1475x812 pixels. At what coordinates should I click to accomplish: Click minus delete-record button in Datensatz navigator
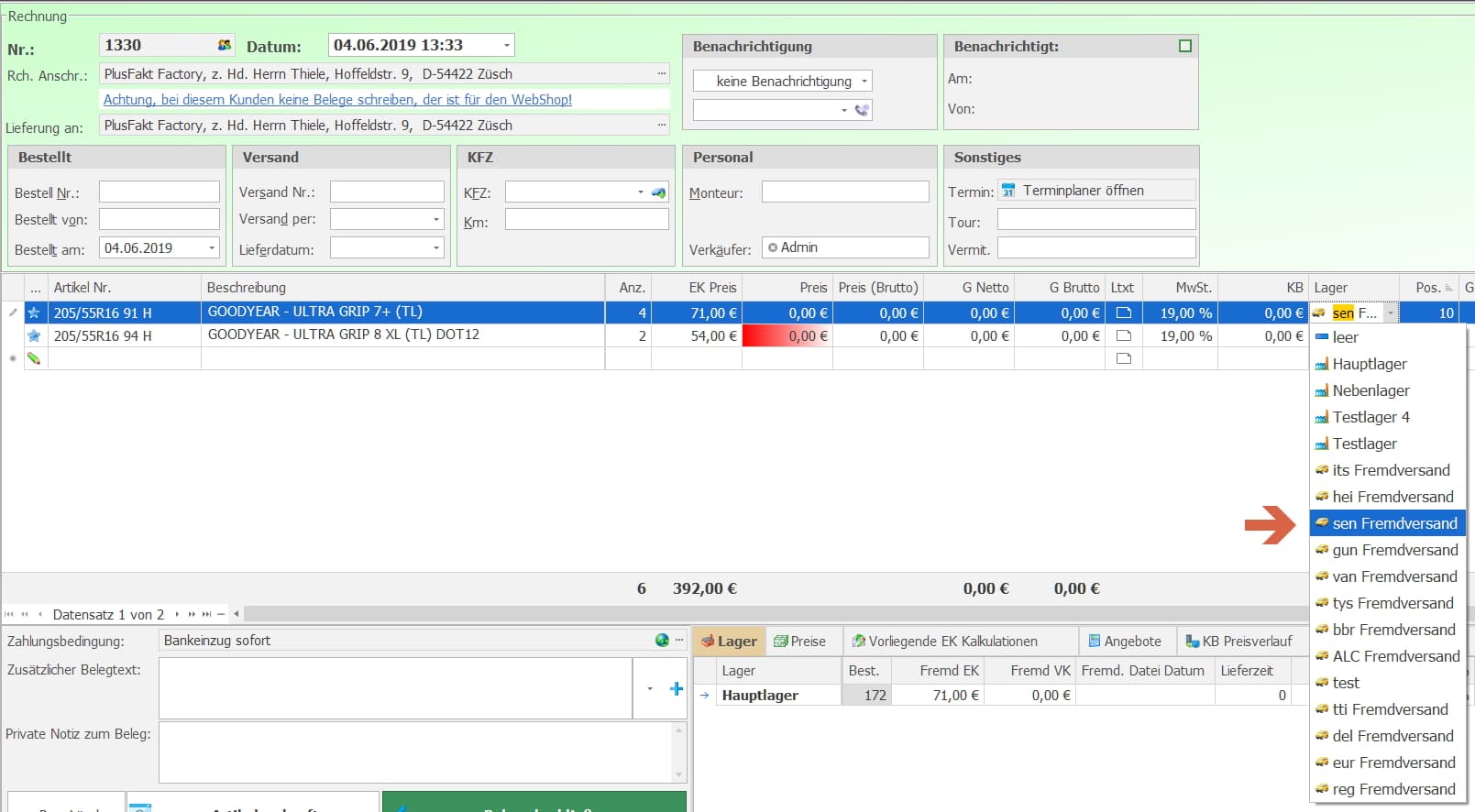point(221,614)
